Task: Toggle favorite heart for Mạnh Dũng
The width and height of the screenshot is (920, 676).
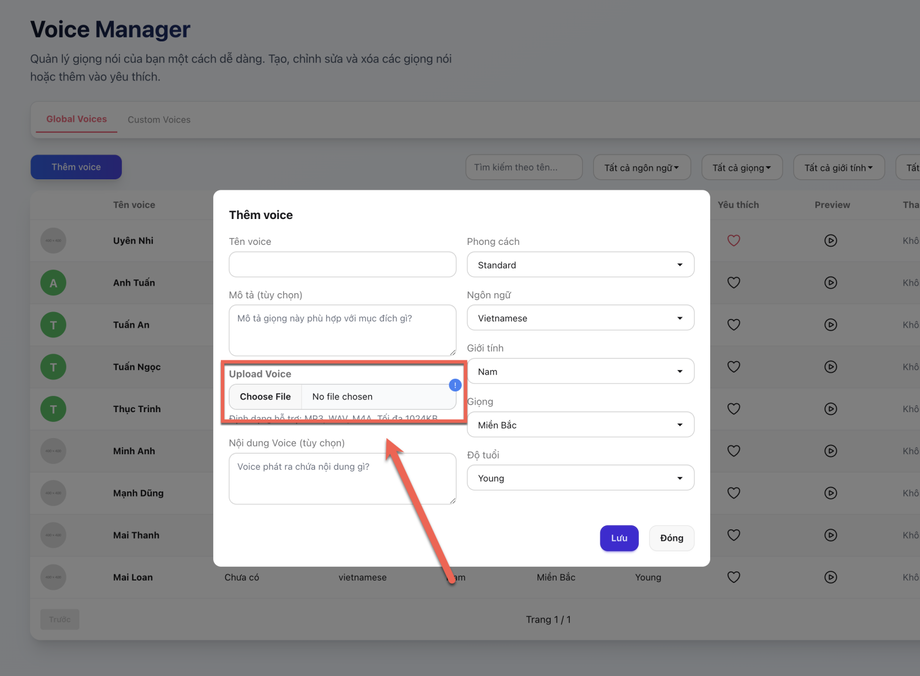Action: pyautogui.click(x=734, y=493)
